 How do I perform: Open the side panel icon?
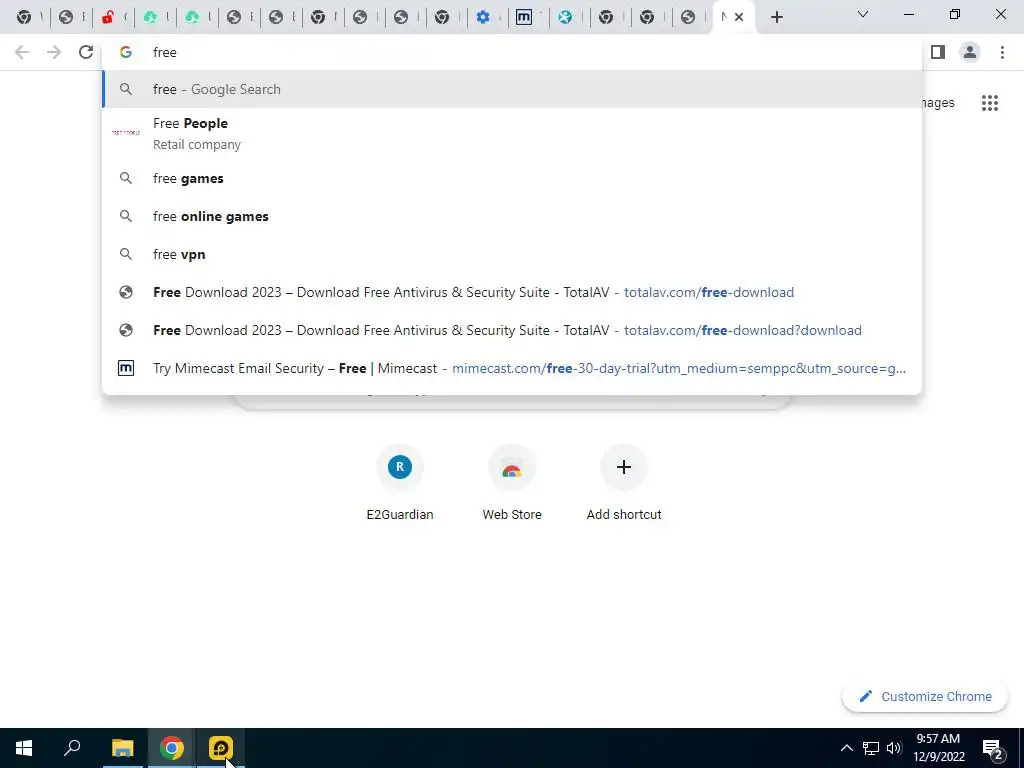938,52
